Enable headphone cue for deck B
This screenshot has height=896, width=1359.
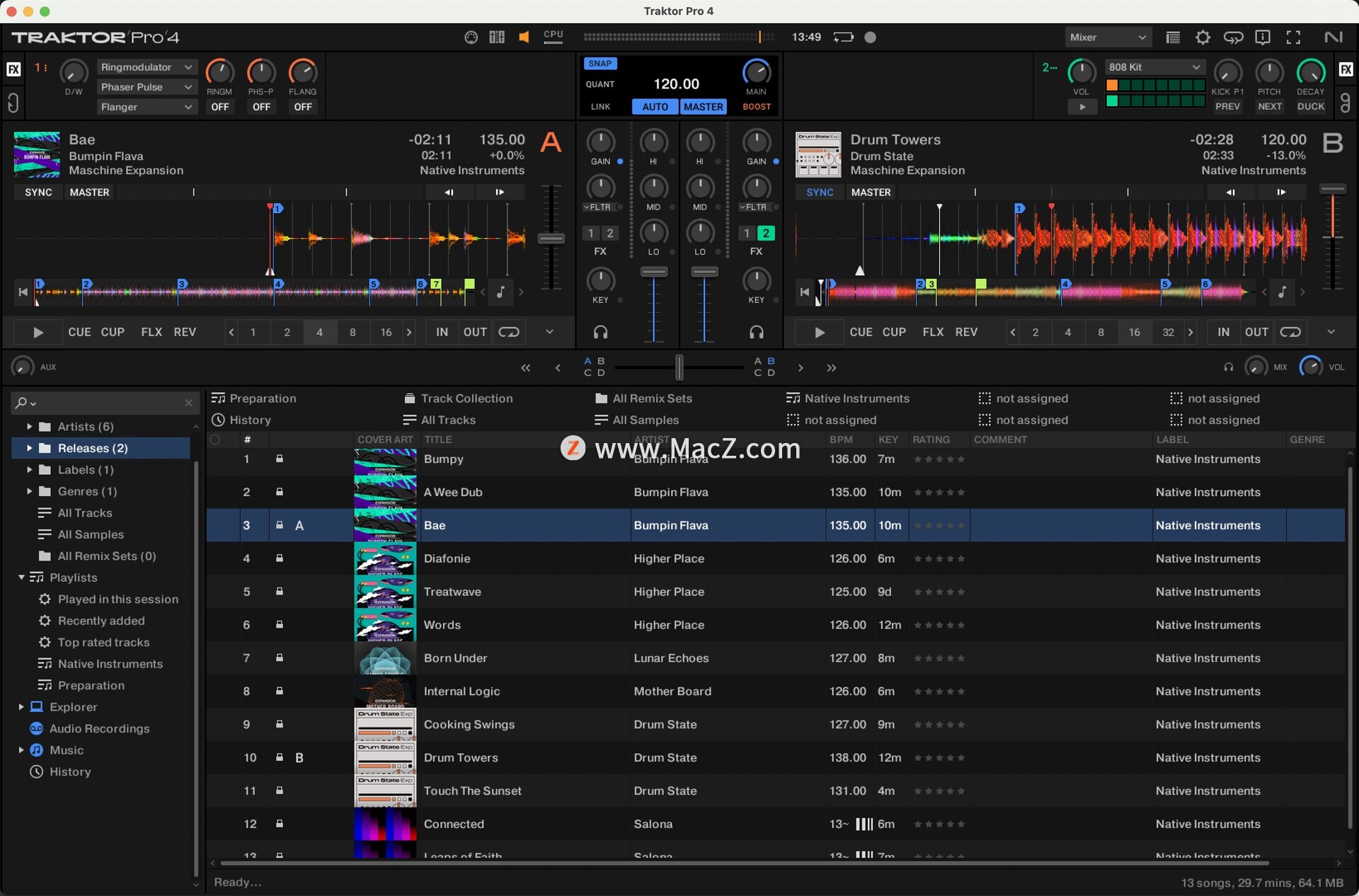(x=757, y=332)
